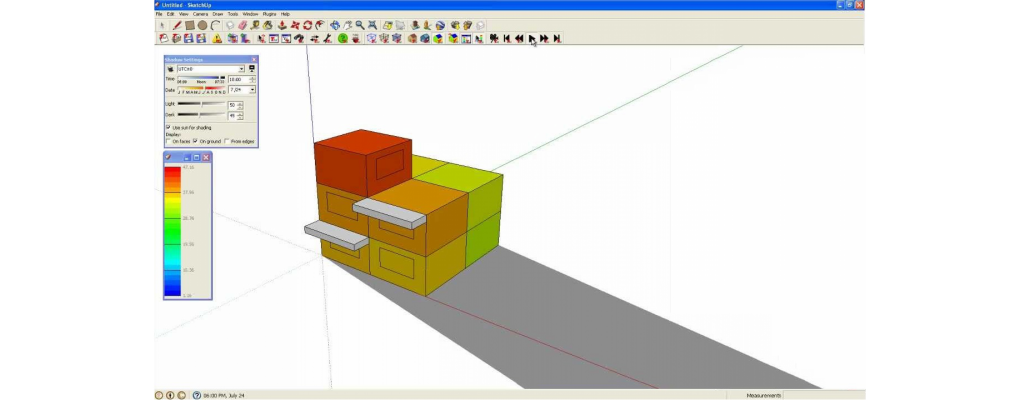The image size is (1020, 400).
Task: Enable 'On faces' shadow display
Action: [168, 141]
